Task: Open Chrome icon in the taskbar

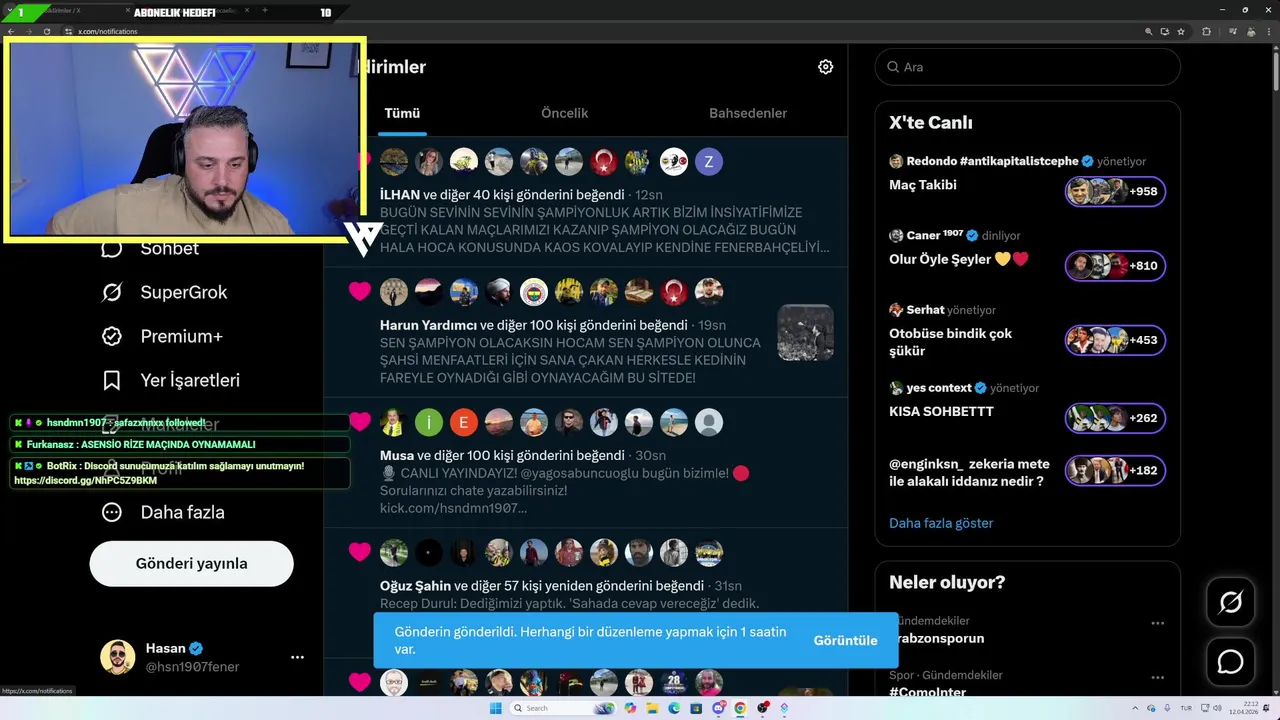Action: pyautogui.click(x=740, y=708)
